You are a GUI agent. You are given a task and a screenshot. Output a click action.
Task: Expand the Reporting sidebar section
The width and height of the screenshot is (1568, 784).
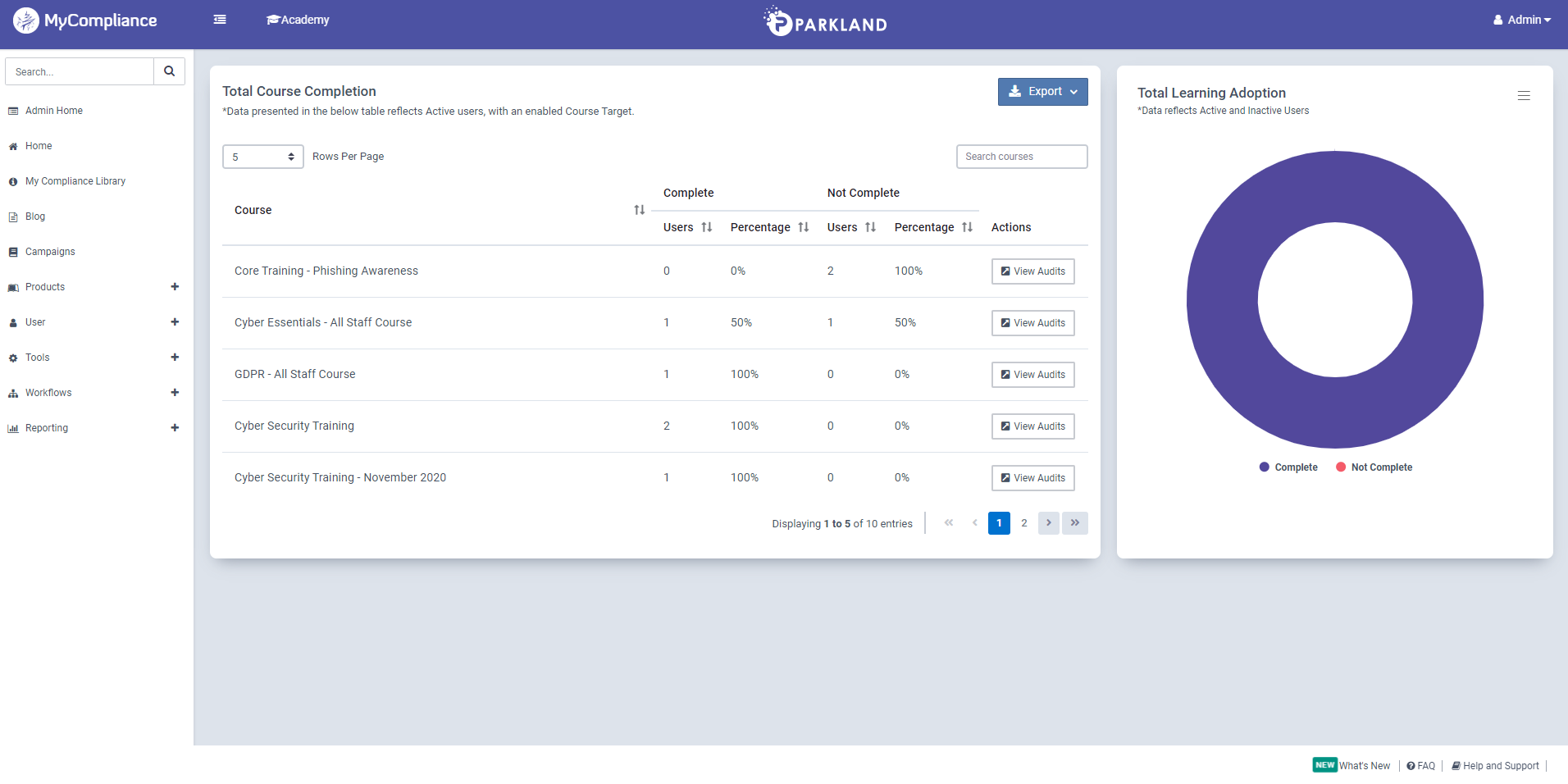(175, 427)
